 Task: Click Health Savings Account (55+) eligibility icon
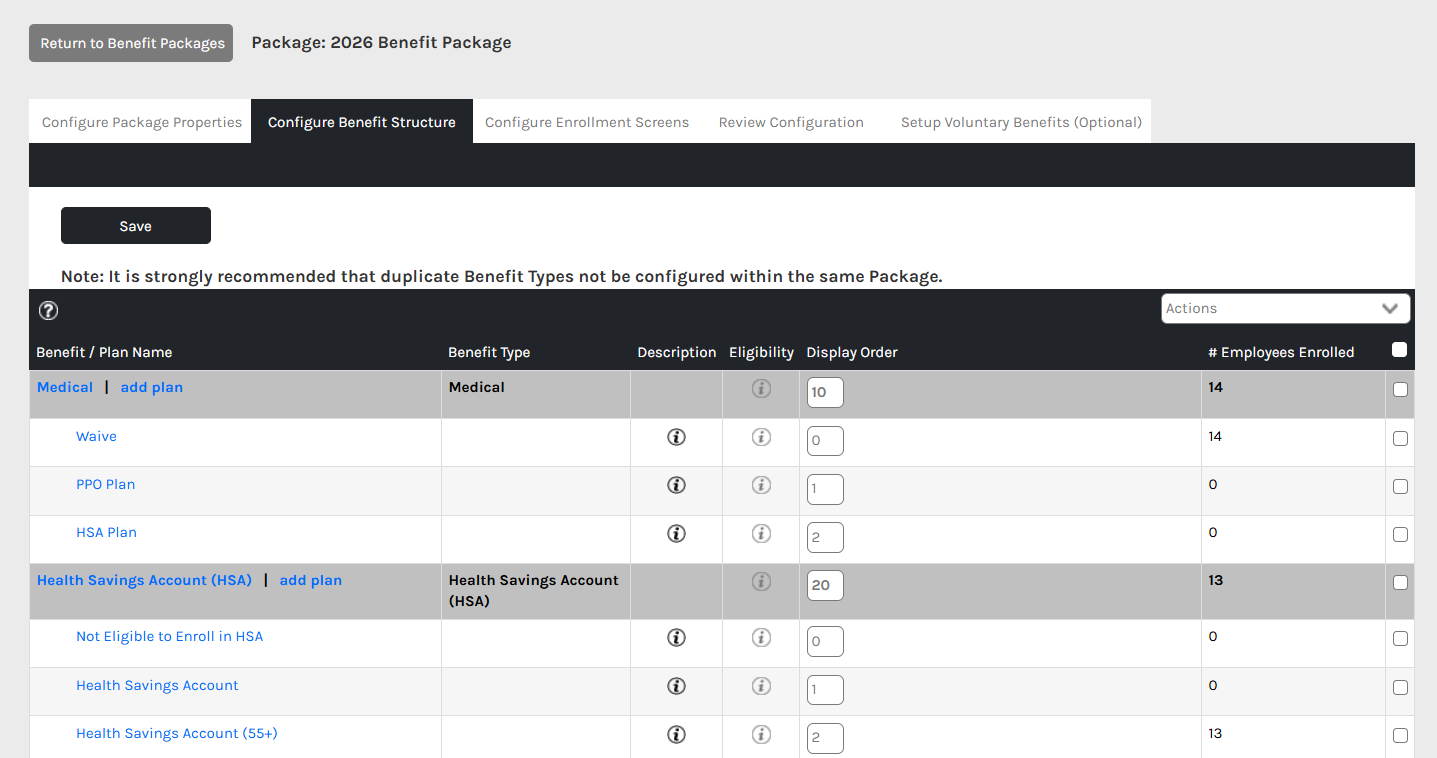tap(761, 734)
